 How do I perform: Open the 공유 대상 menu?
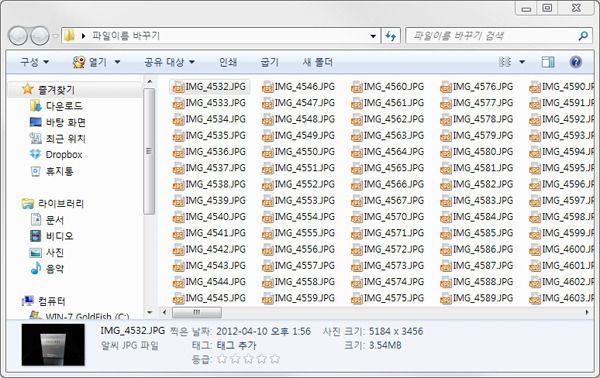(170, 62)
